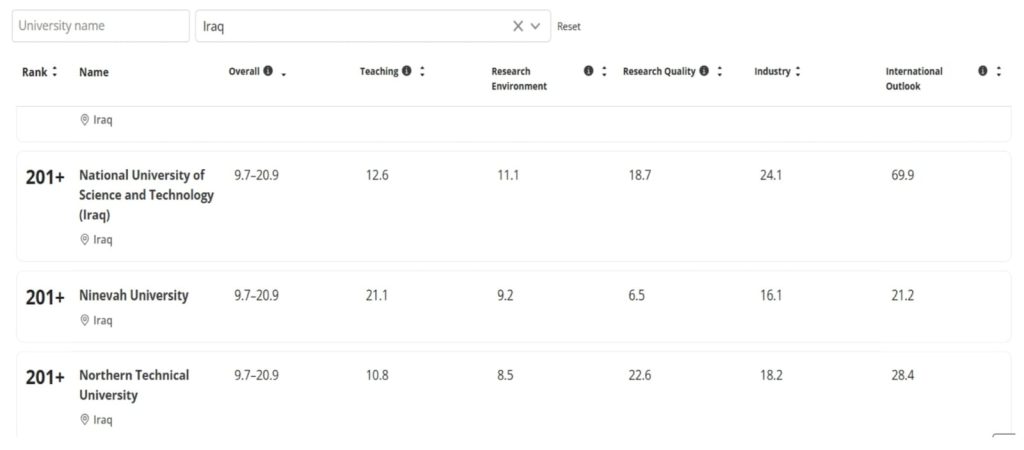Sort table by Industry score
1024x450 pixels.
[x=798, y=72]
